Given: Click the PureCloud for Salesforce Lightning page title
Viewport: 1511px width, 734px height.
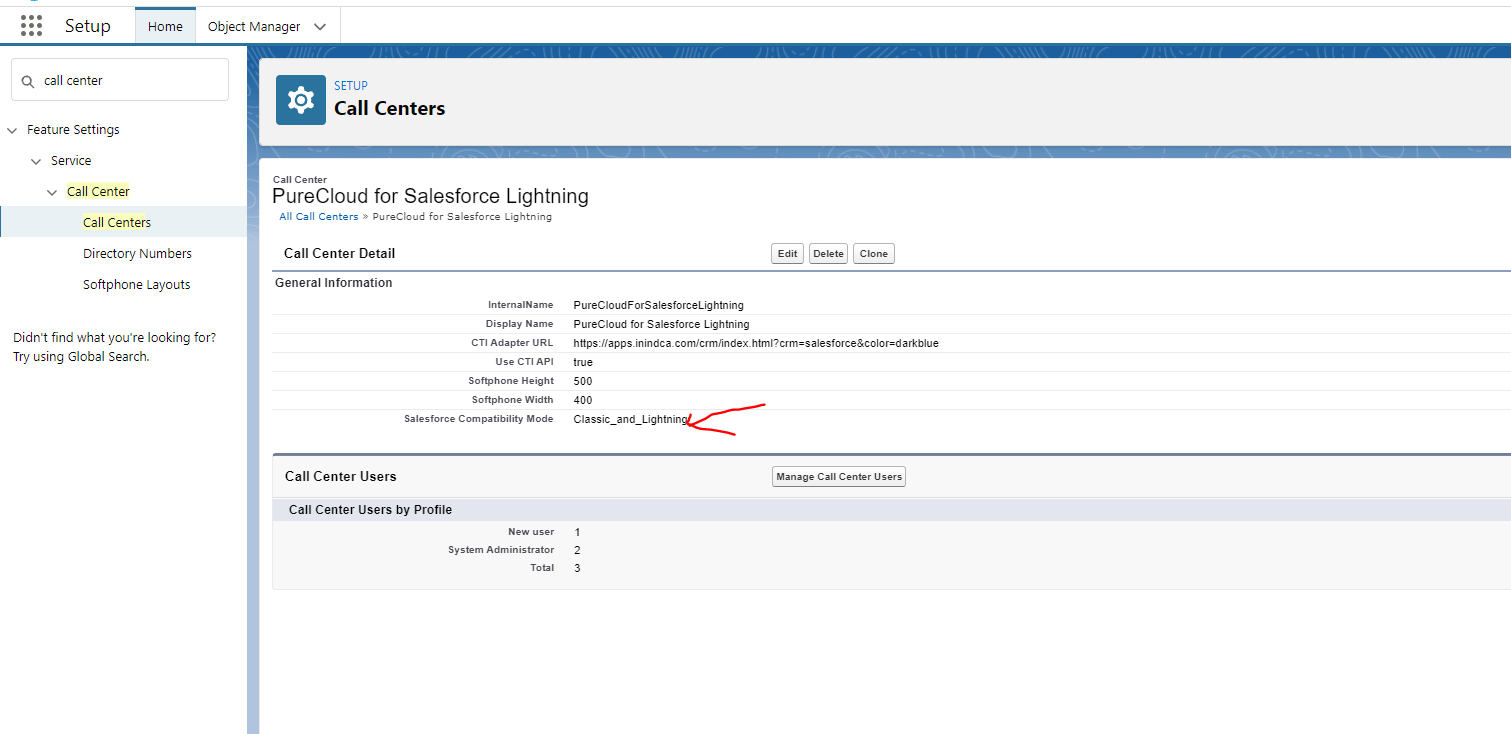Looking at the screenshot, I should coord(430,196).
